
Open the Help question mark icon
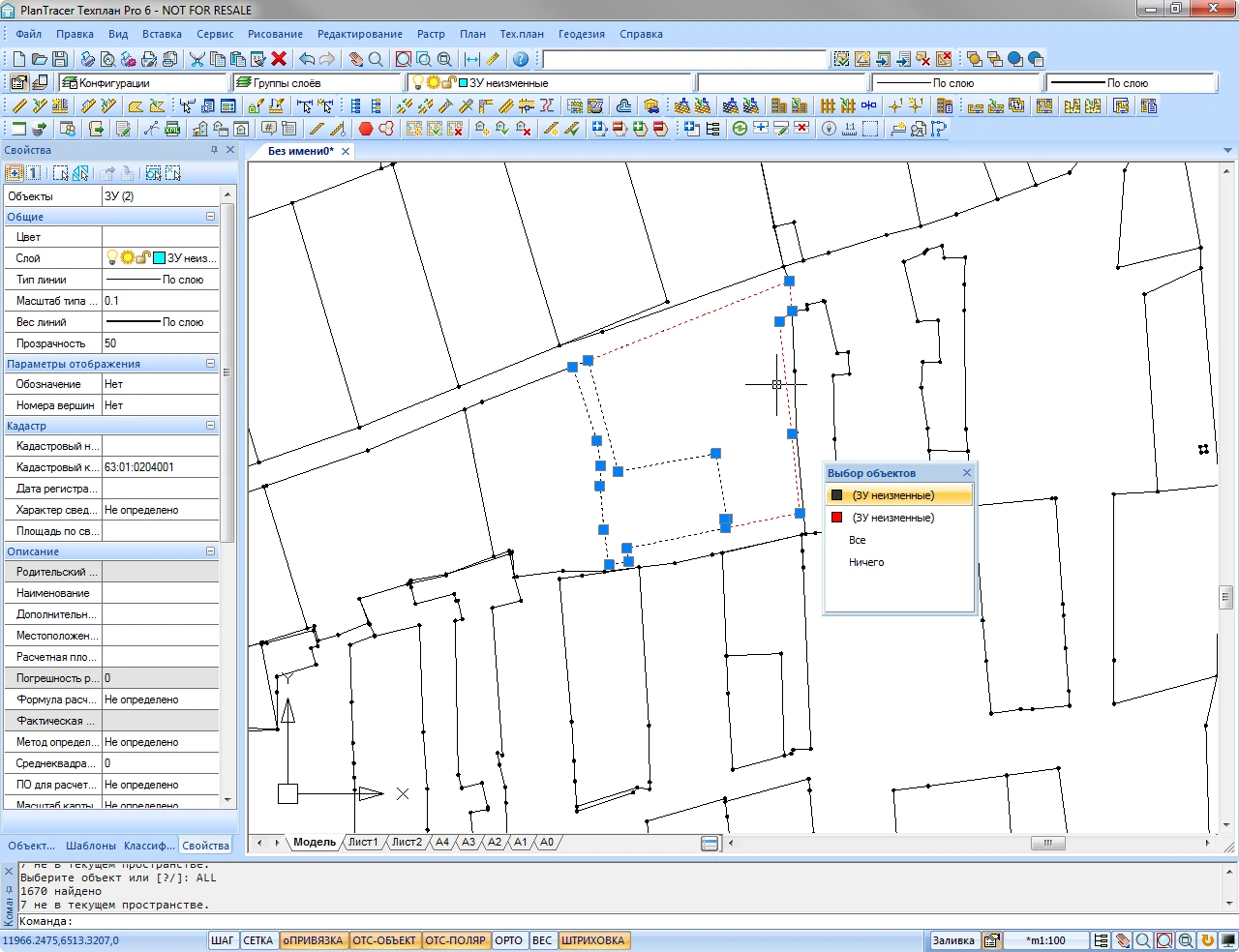tap(521, 59)
